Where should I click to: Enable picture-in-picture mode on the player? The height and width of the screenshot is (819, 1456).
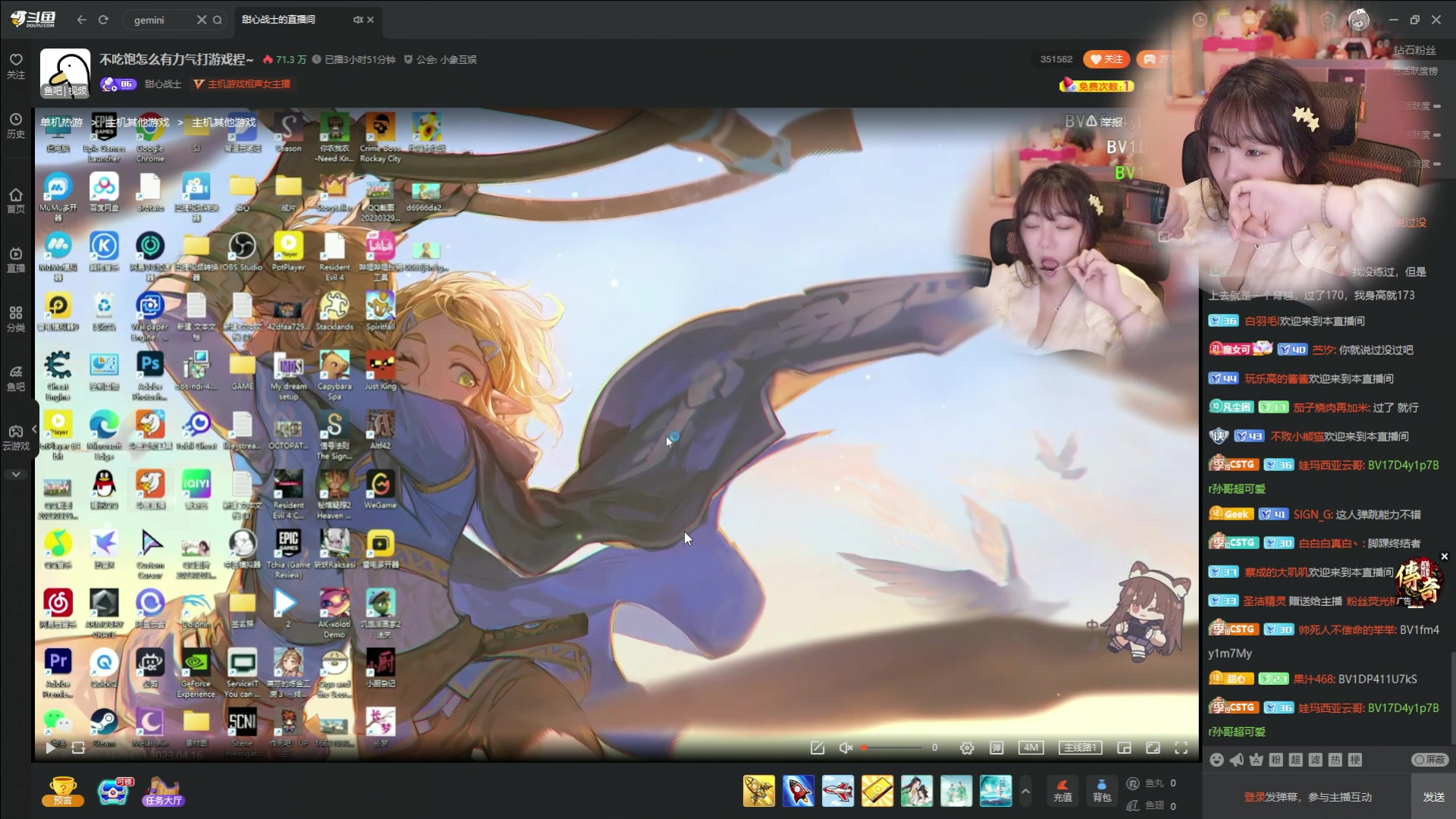1124,748
